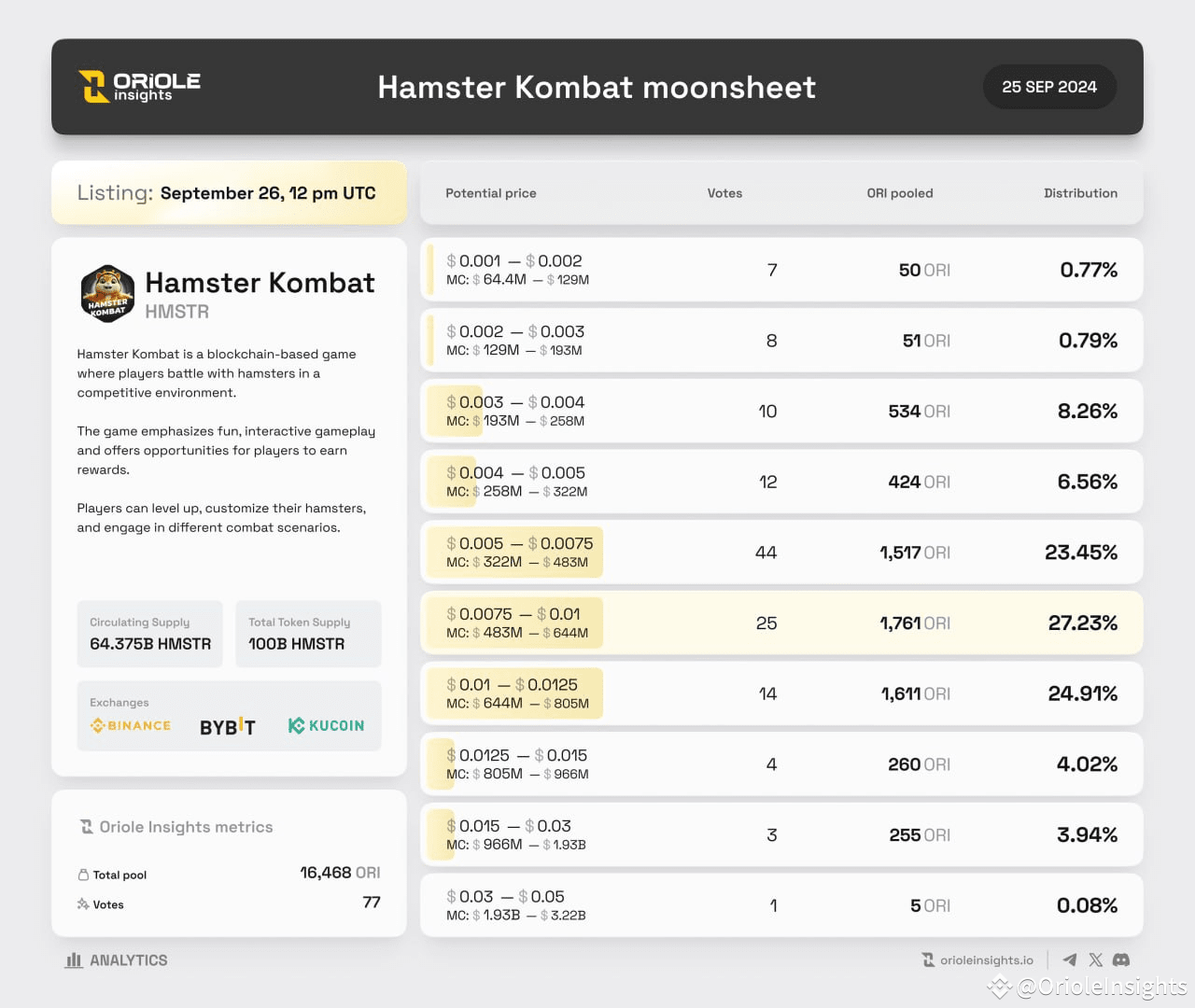1195x1008 pixels.
Task: Click the Circulating Supply 64.375B HMSTR card
Action: (x=150, y=634)
